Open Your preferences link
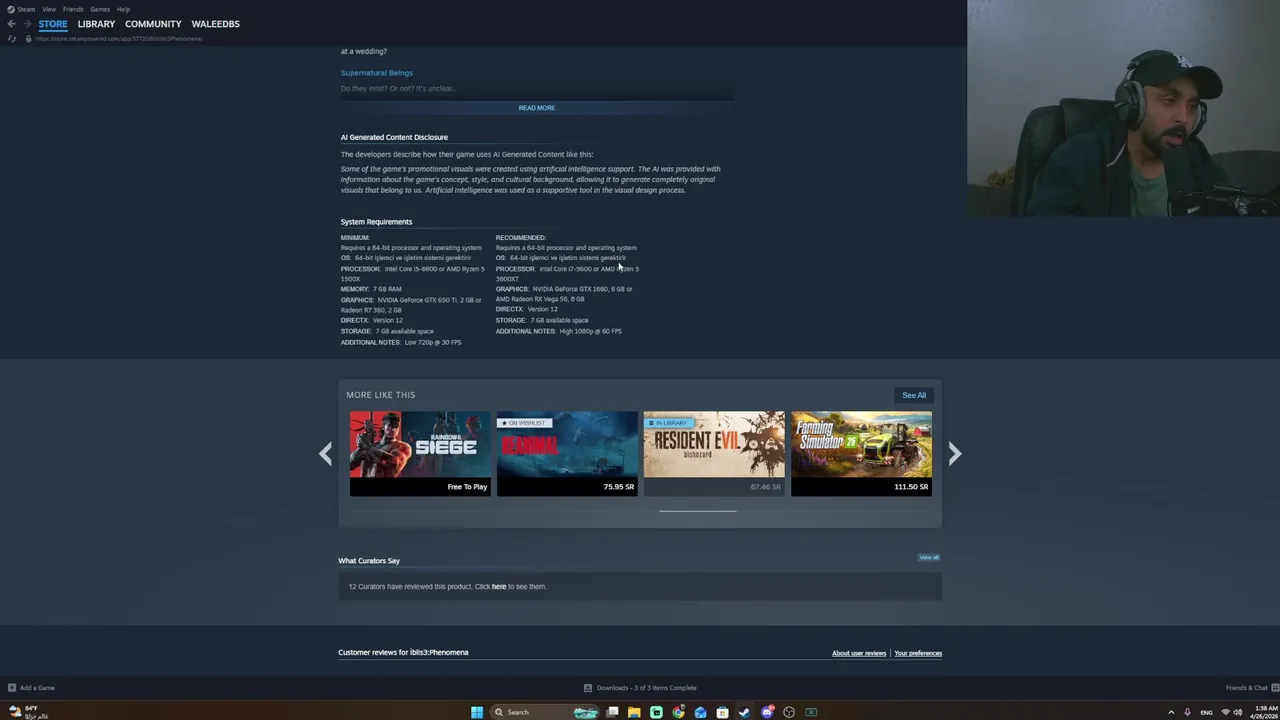 [x=918, y=653]
